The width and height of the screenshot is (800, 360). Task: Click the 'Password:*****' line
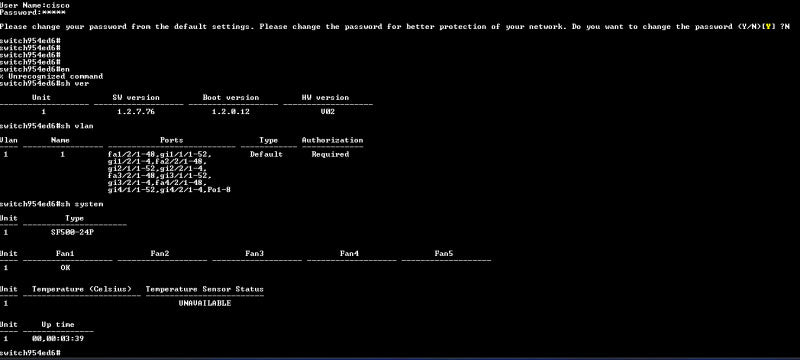coord(33,12)
